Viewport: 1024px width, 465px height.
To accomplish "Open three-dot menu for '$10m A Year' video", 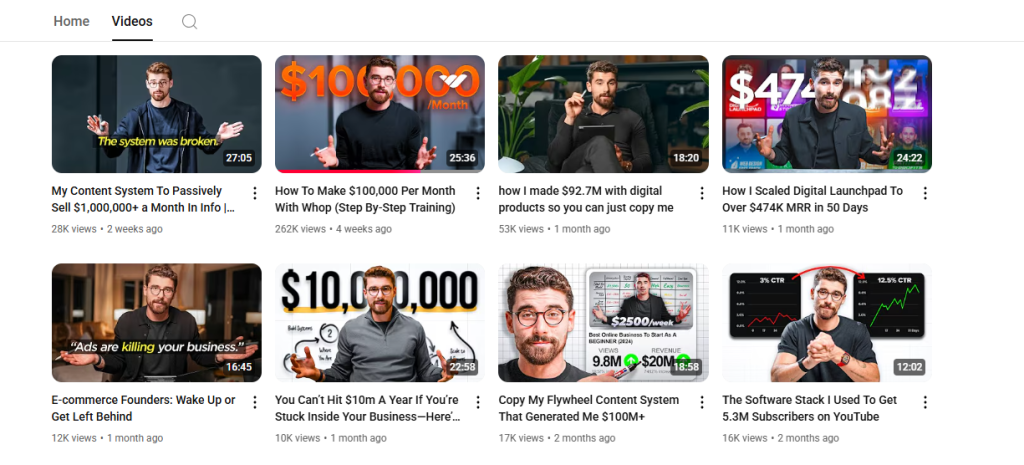I will pos(478,402).
